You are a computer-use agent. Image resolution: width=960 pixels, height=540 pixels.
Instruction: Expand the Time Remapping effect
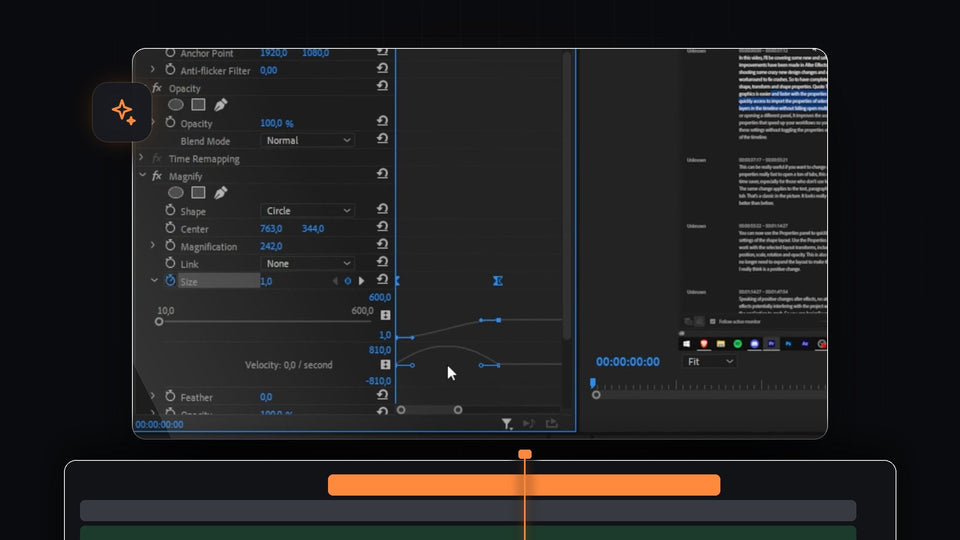141,158
